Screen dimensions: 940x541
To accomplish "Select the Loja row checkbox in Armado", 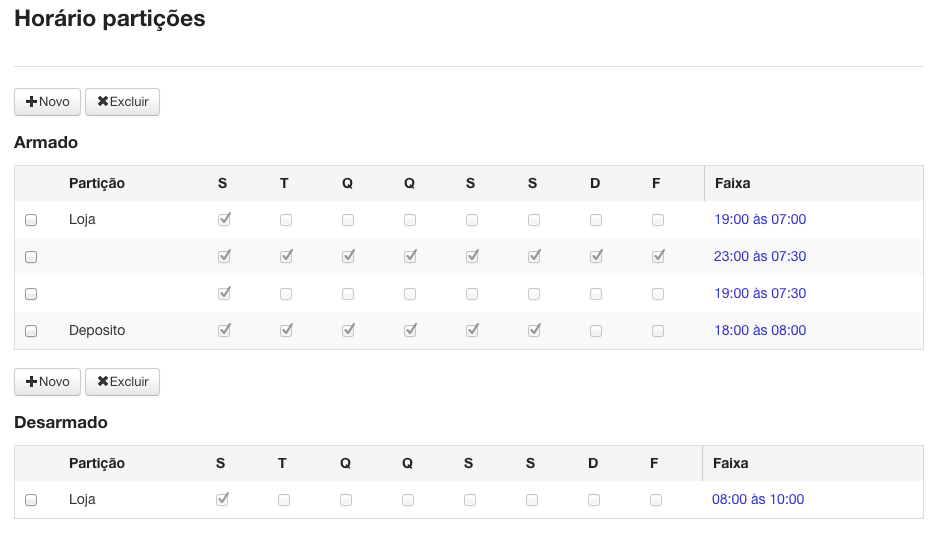I will tap(31, 220).
